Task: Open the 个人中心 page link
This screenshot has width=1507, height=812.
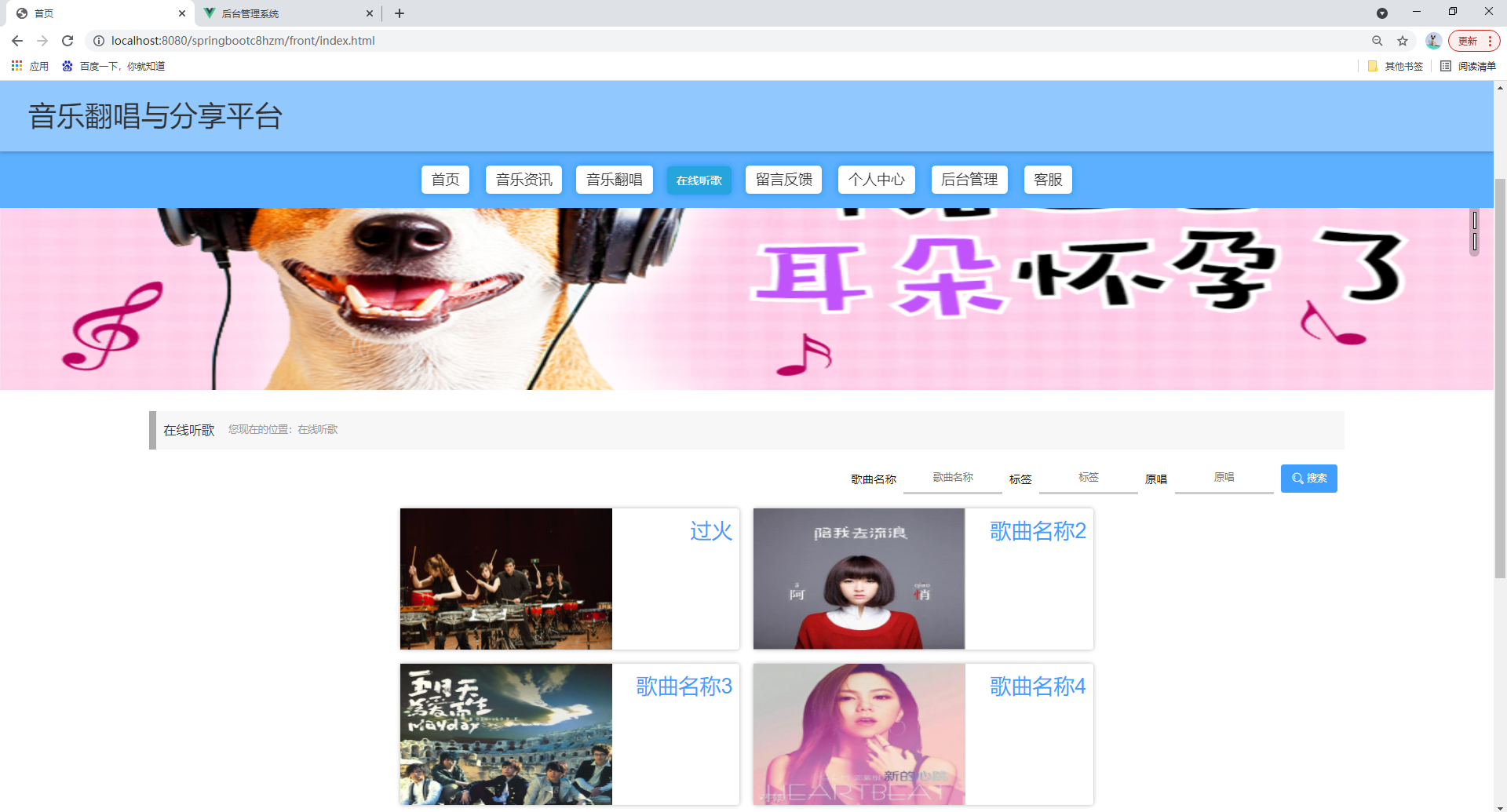Action: [876, 180]
